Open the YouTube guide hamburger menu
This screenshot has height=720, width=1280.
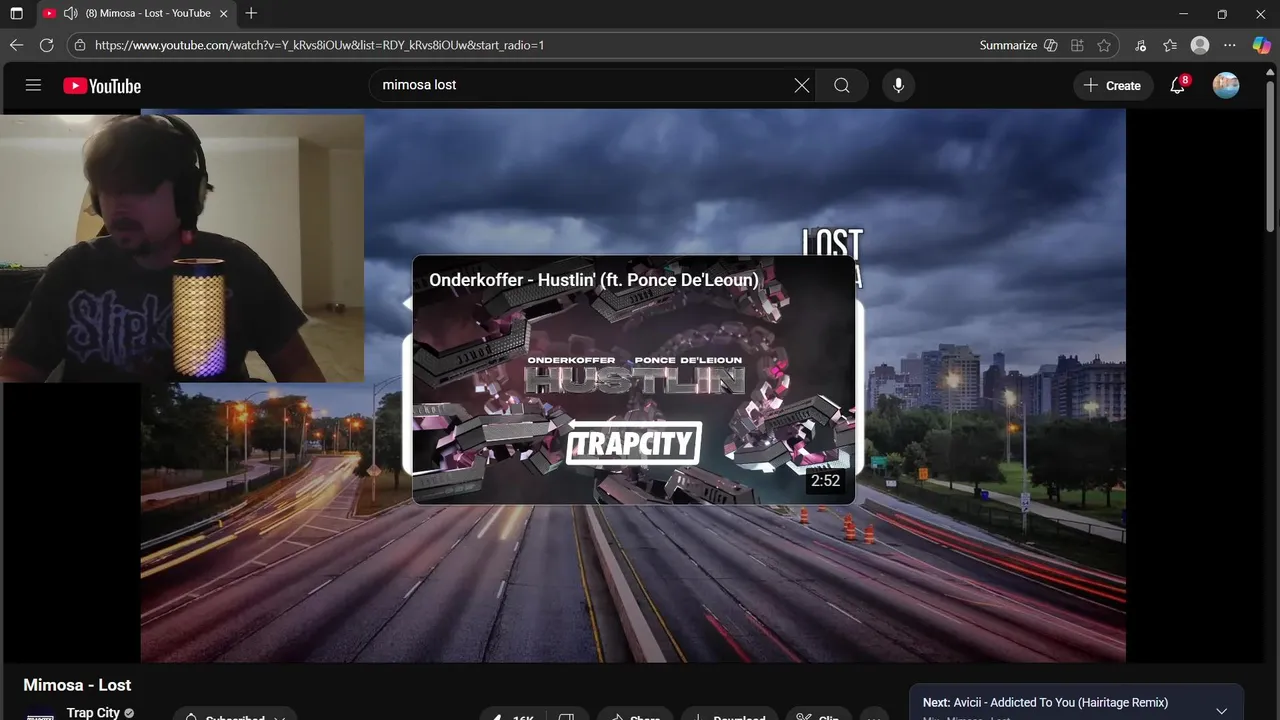point(33,85)
